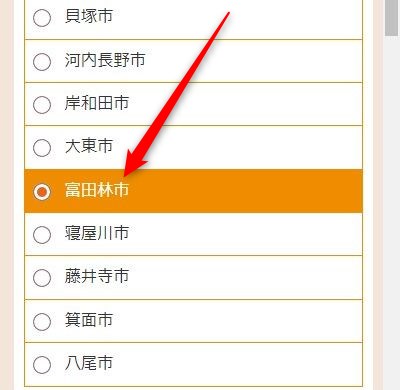Select the 岸和田市 radio button
This screenshot has height=390, width=400.
pos(42,105)
